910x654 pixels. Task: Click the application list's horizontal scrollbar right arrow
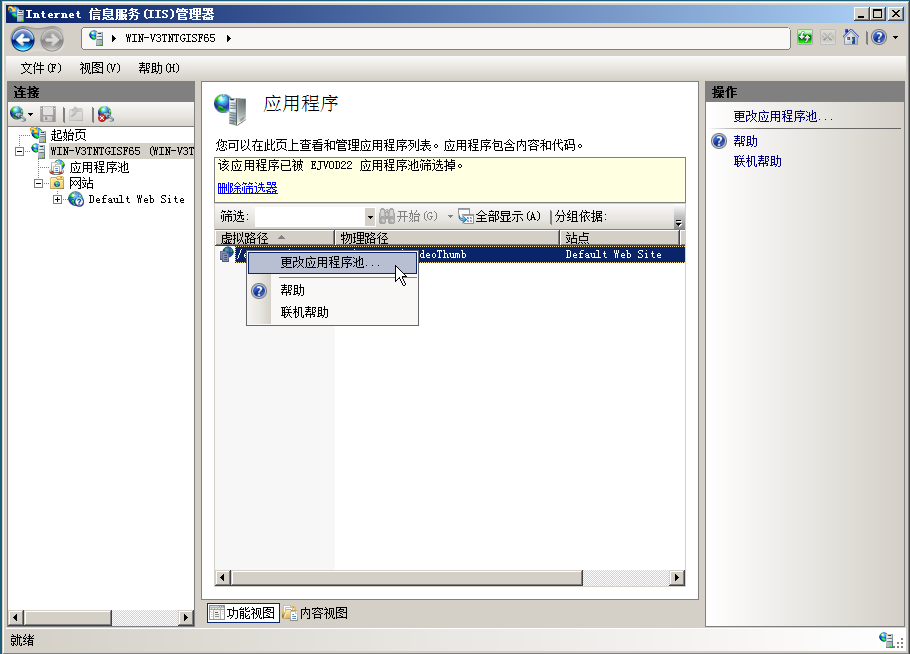pos(677,577)
